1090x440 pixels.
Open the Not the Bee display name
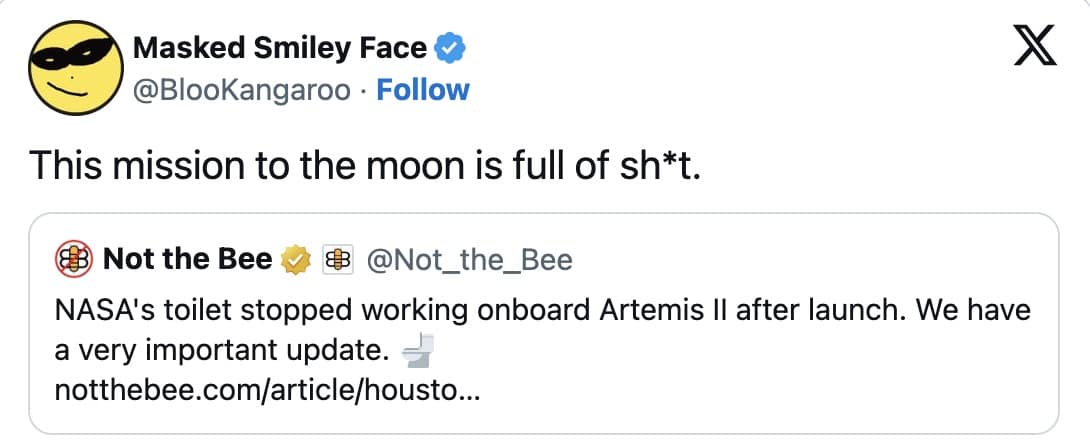(x=188, y=260)
